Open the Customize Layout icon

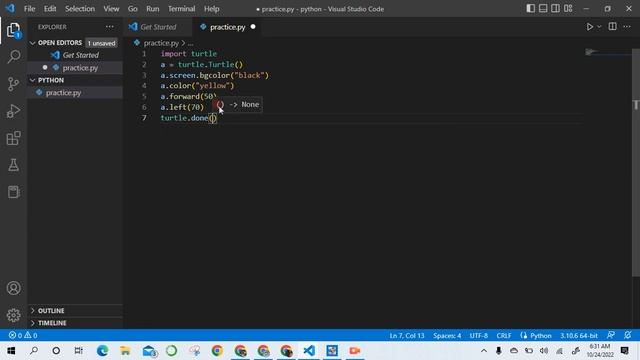pyautogui.click(x=568, y=9)
